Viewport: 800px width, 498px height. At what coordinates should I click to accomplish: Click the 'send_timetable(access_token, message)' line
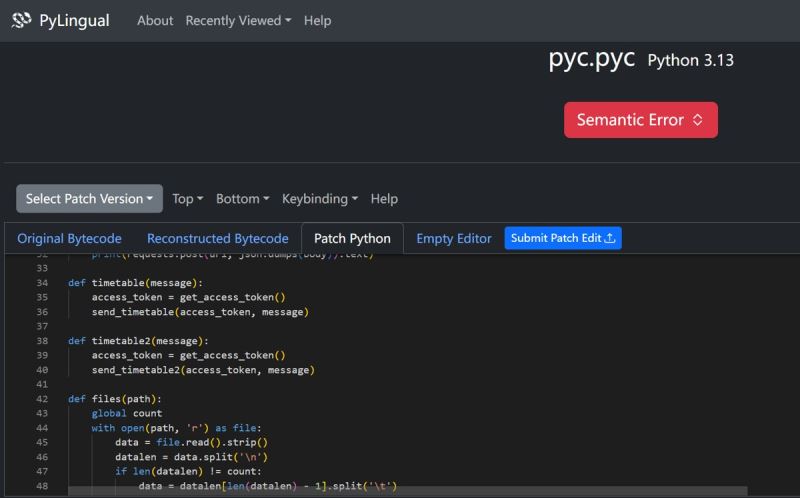point(200,312)
